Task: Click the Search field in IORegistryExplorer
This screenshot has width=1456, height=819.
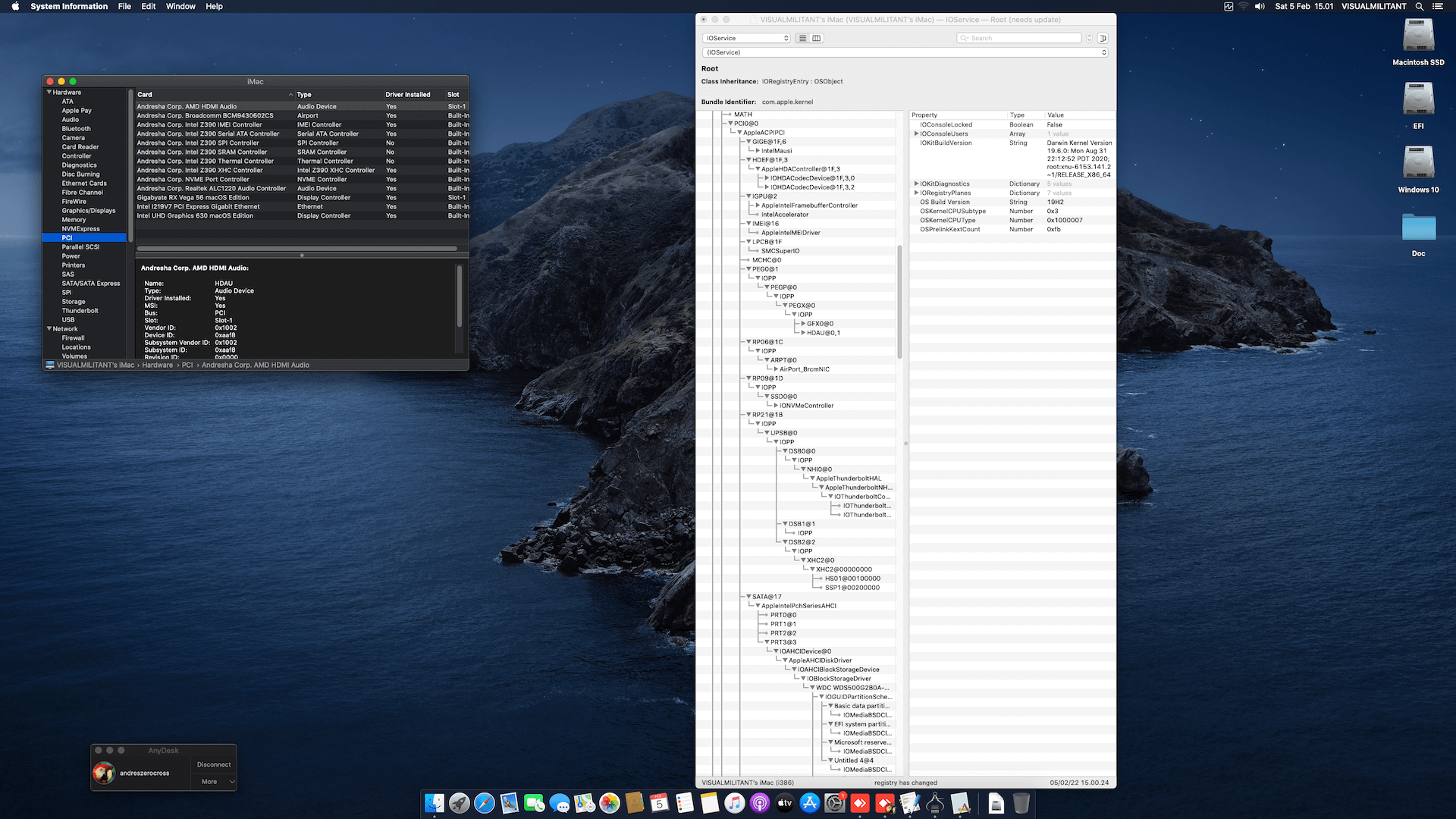Action: [x=1020, y=38]
